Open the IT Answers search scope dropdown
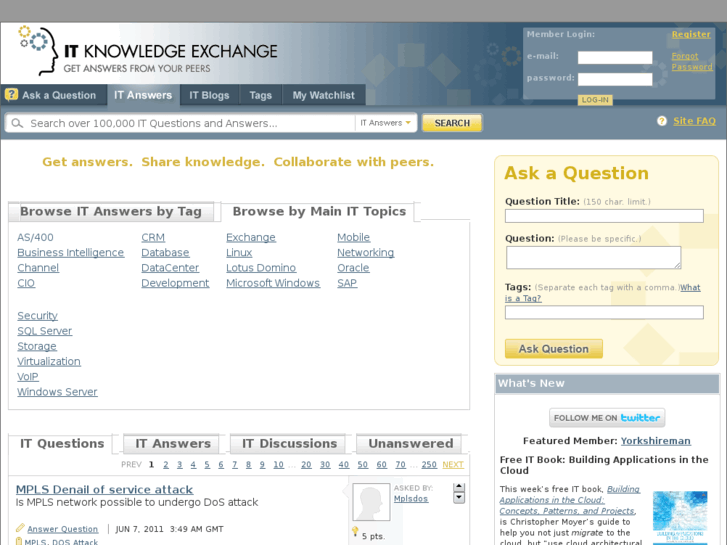The width and height of the screenshot is (727, 545). point(386,123)
